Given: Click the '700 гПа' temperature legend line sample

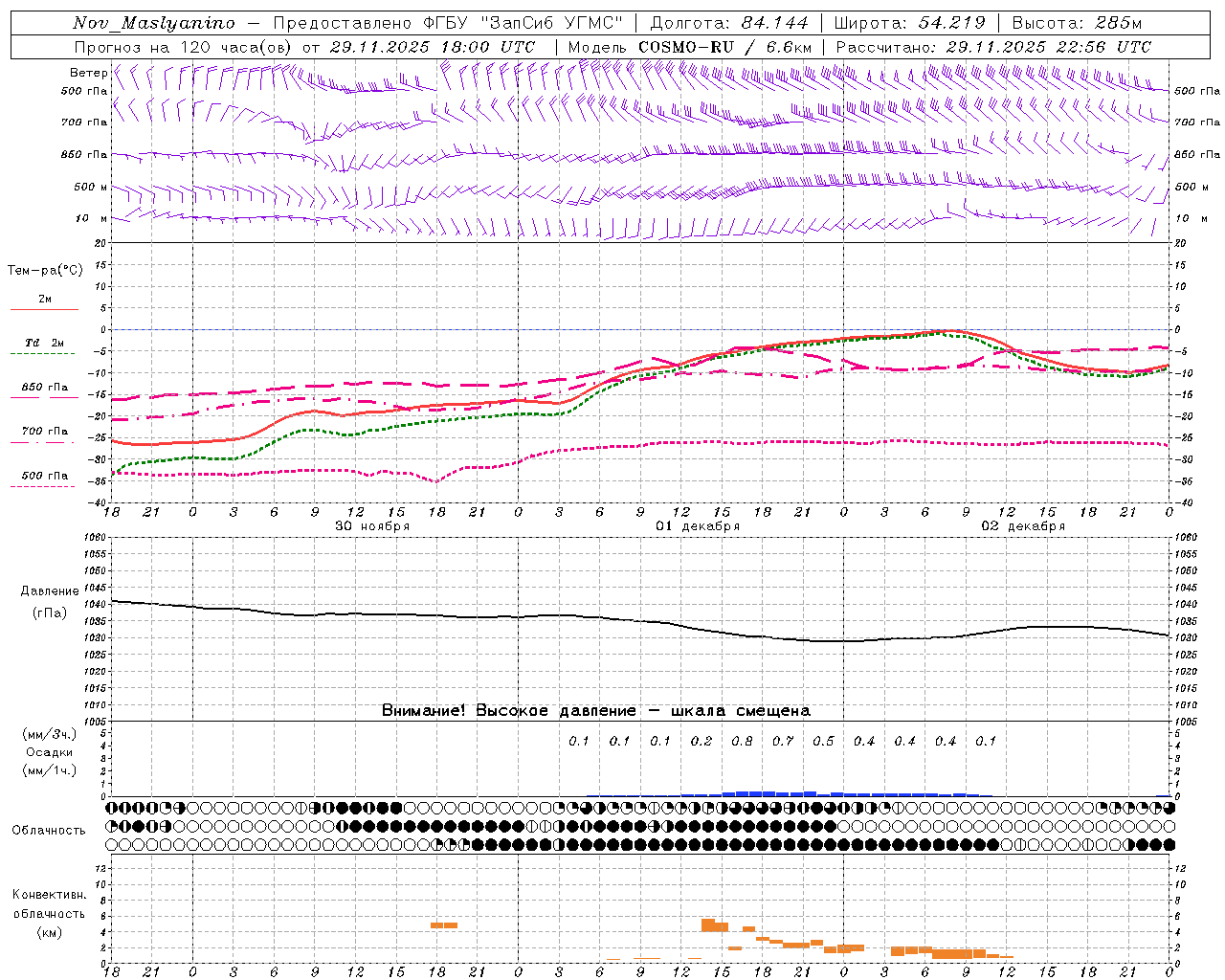Looking at the screenshot, I should pos(44,442).
